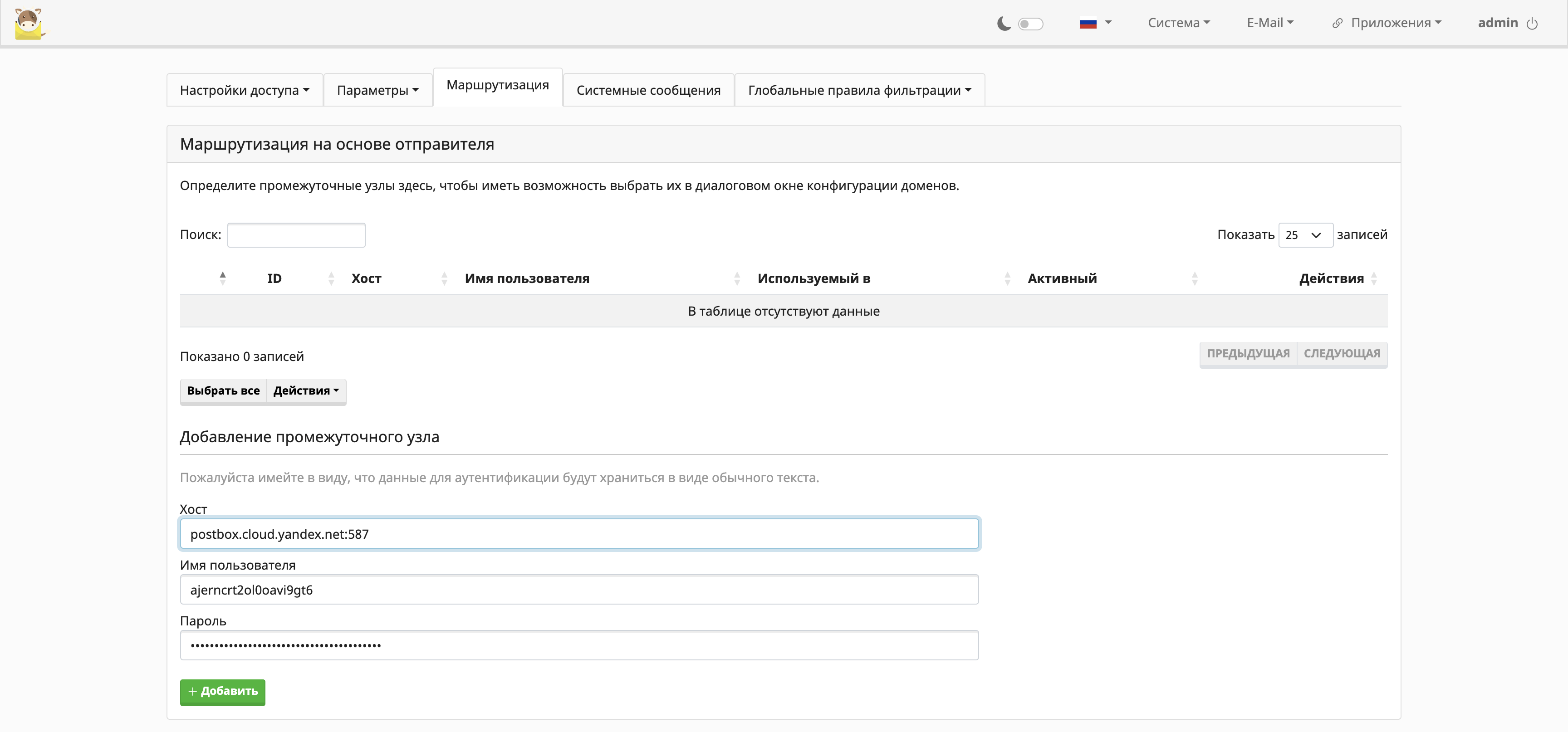The image size is (1568, 732).
Task: Open Настройки доступа tab menu
Action: [245, 90]
